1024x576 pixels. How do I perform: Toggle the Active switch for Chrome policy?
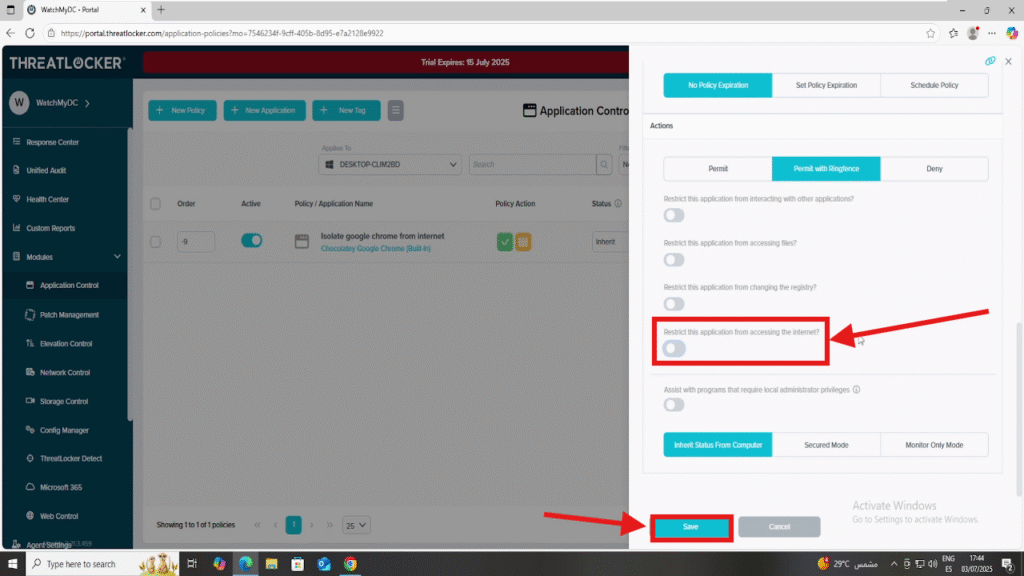pyautogui.click(x=251, y=240)
